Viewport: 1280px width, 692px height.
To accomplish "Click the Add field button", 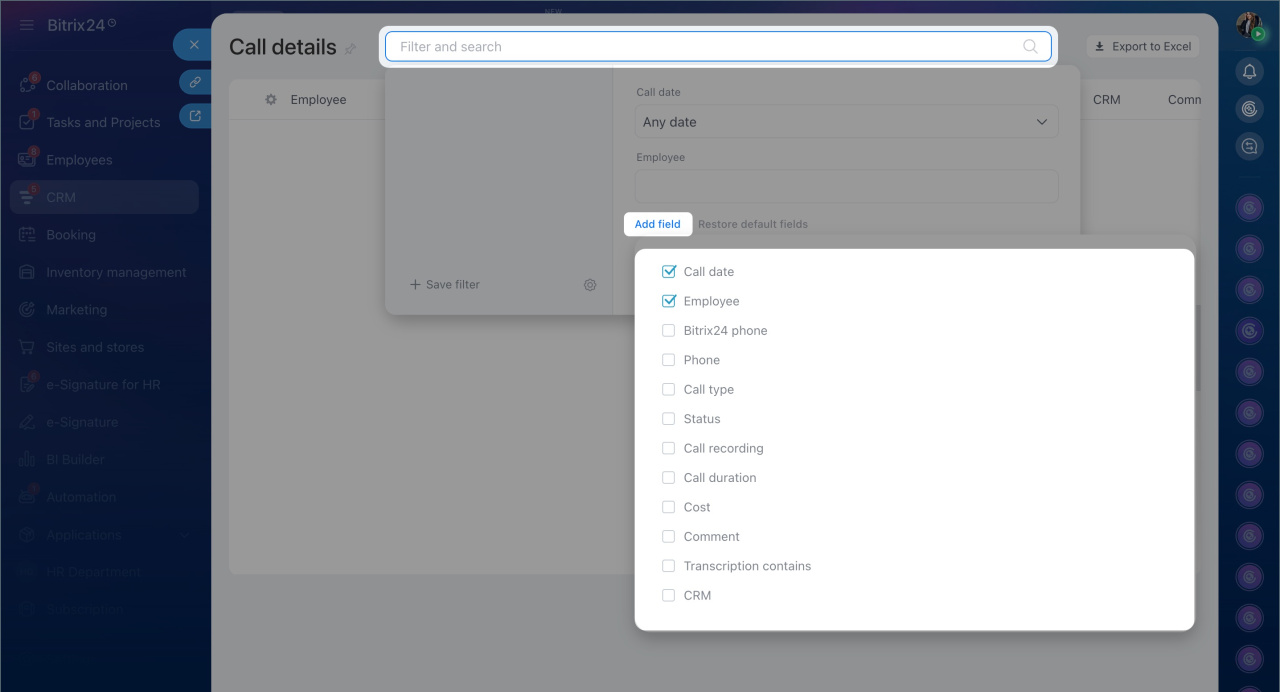I will tap(657, 224).
